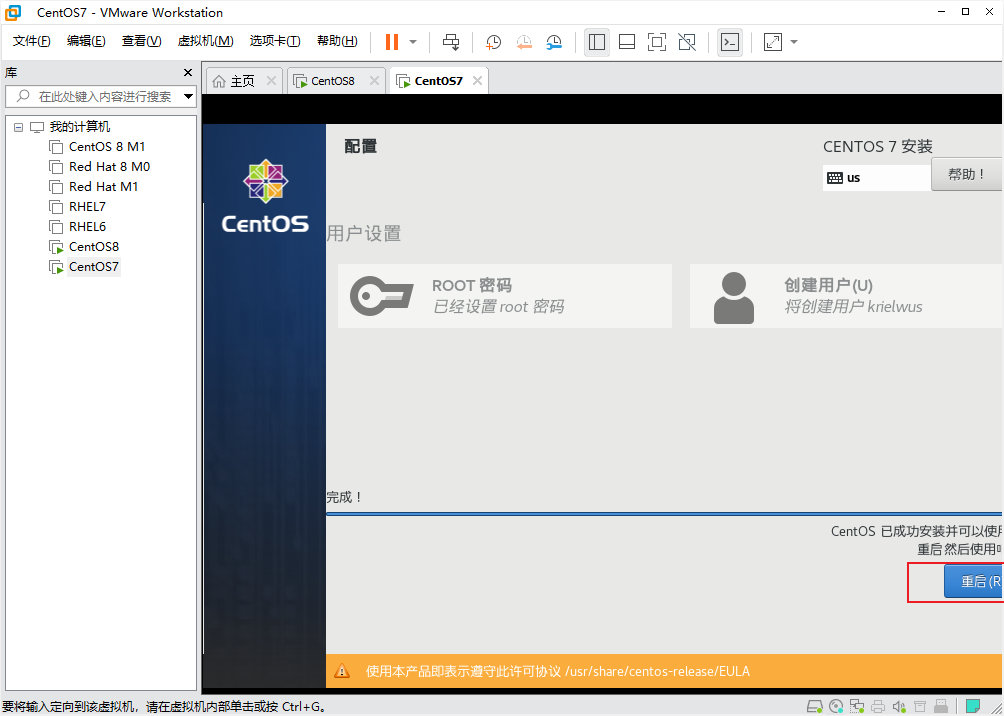Screen dimensions: 1004x716
Task: Close the CentOS8 tab
Action: (x=375, y=81)
